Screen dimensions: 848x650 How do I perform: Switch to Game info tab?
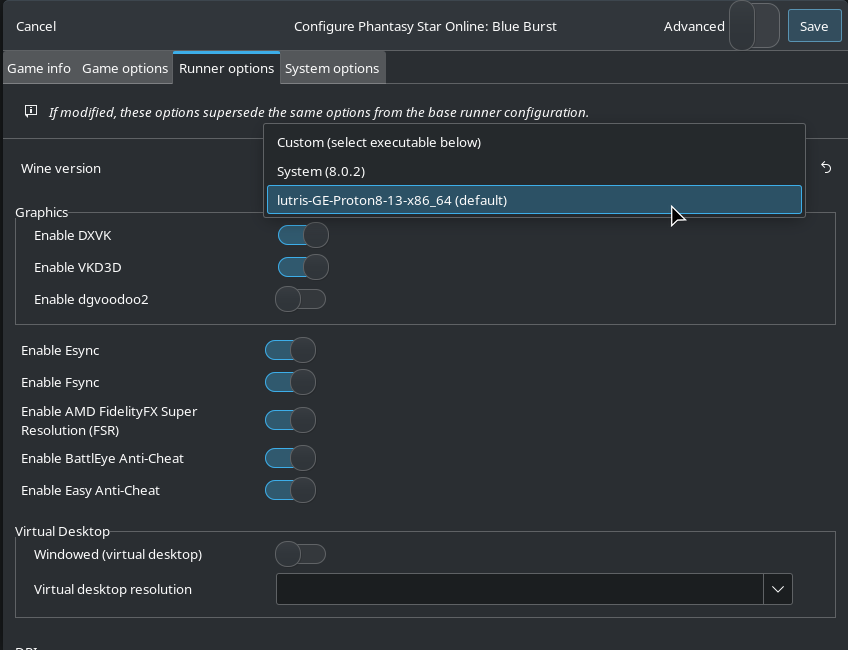pos(39,68)
